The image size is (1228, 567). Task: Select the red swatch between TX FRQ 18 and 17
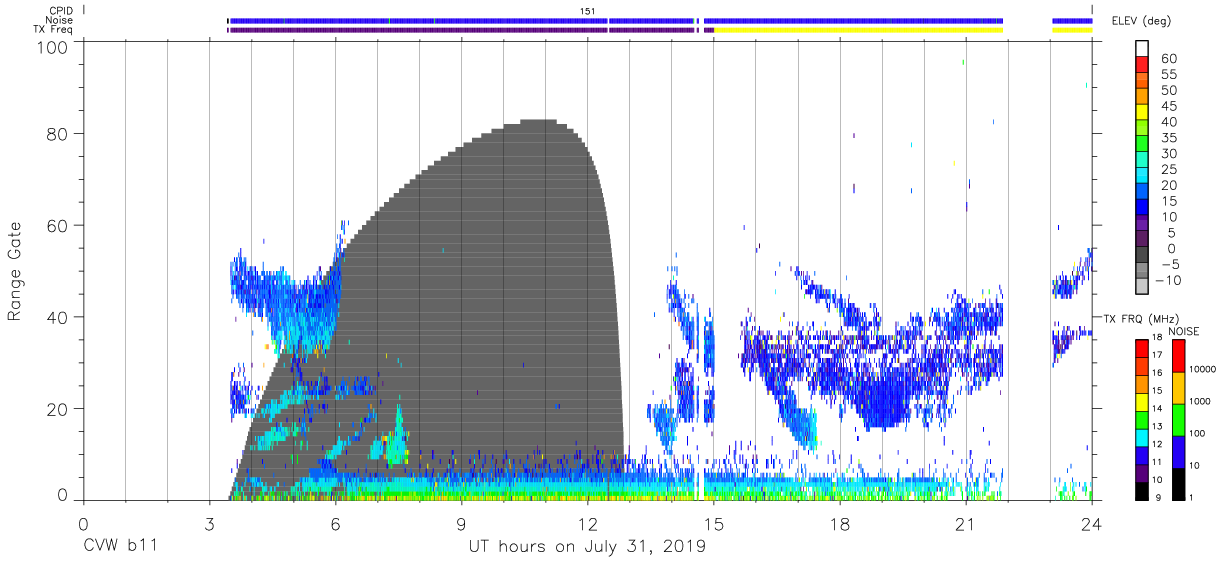(x=1142, y=348)
